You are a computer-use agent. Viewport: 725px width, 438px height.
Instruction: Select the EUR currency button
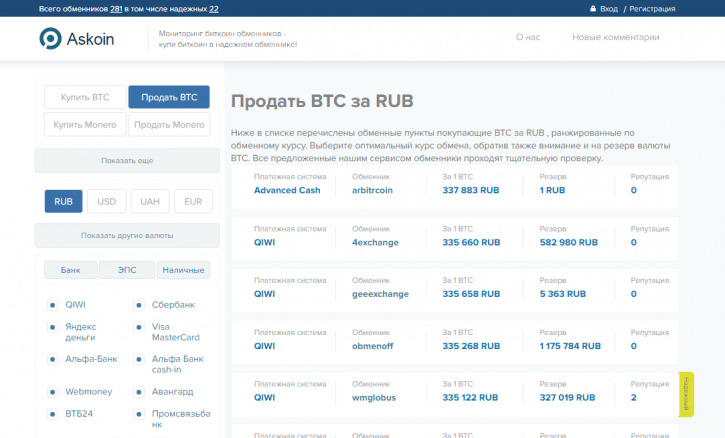(193, 202)
